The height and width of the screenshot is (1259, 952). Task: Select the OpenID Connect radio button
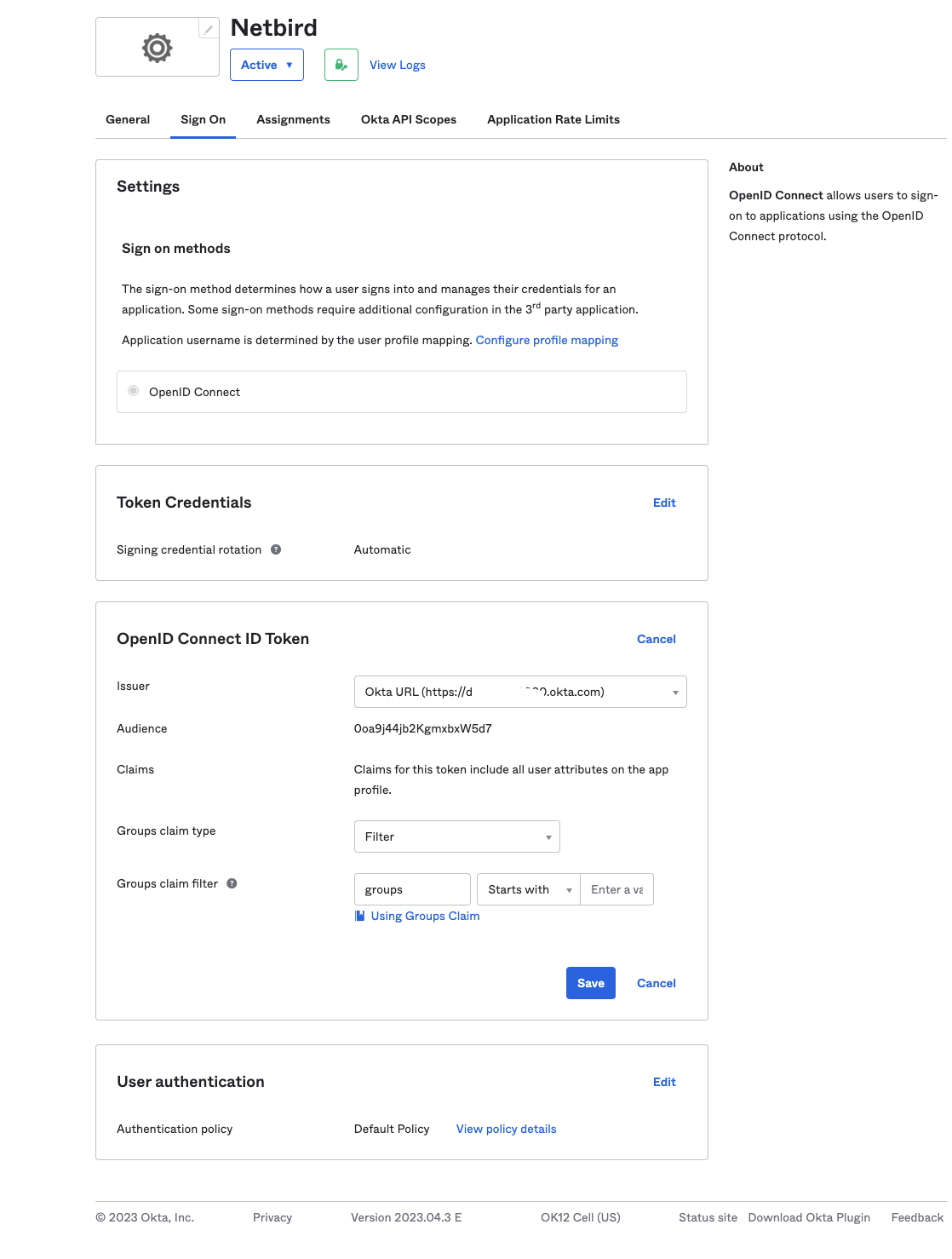pyautogui.click(x=134, y=391)
